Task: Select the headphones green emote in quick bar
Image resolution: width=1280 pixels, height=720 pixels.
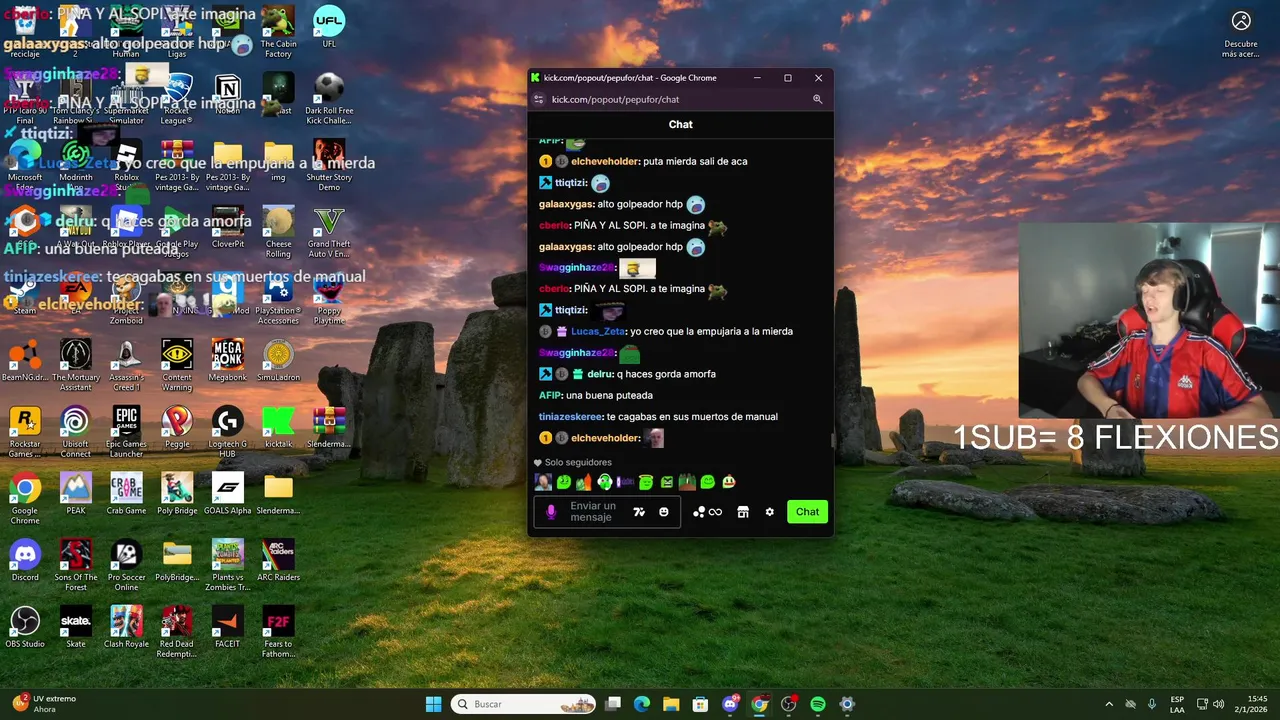Action: (x=605, y=482)
